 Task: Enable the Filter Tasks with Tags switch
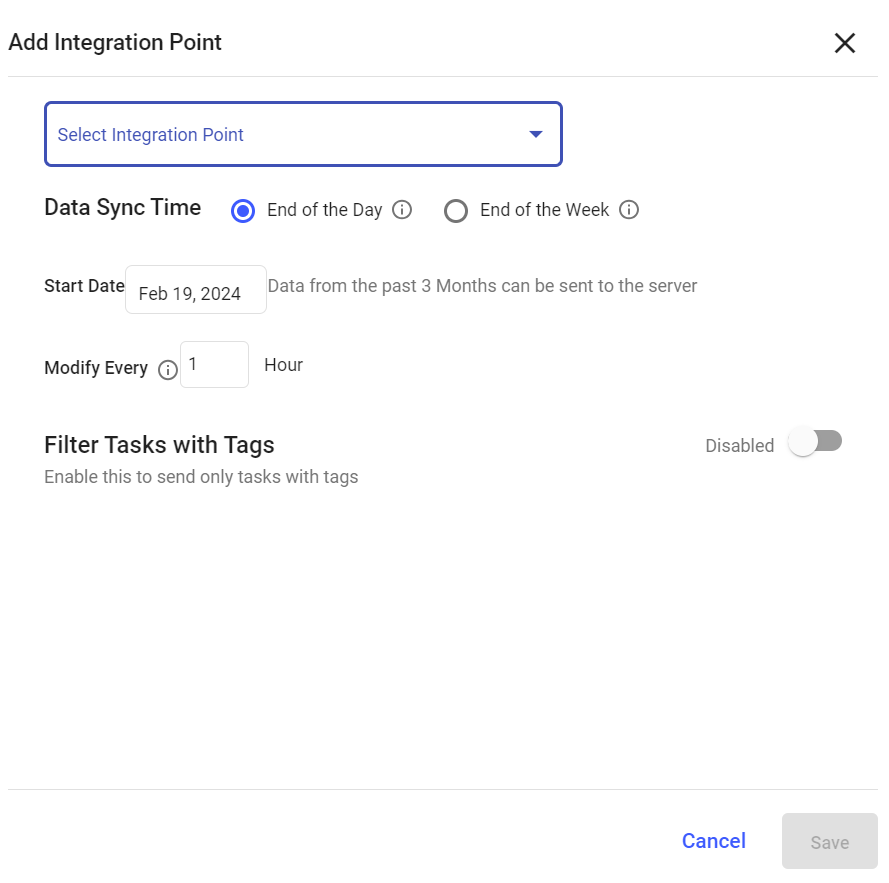[x=815, y=442]
